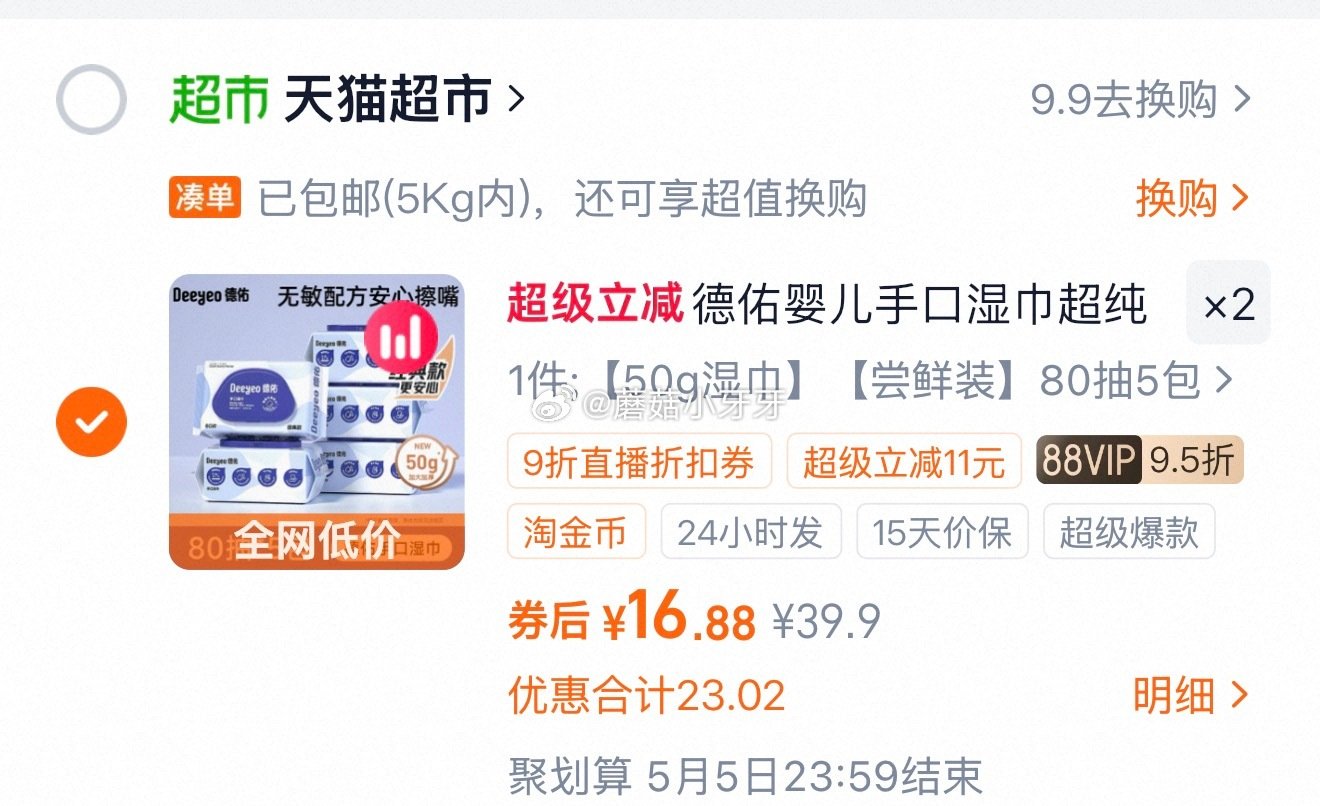
Task: Tap the chevron next to 天猫超市
Action: (516, 100)
